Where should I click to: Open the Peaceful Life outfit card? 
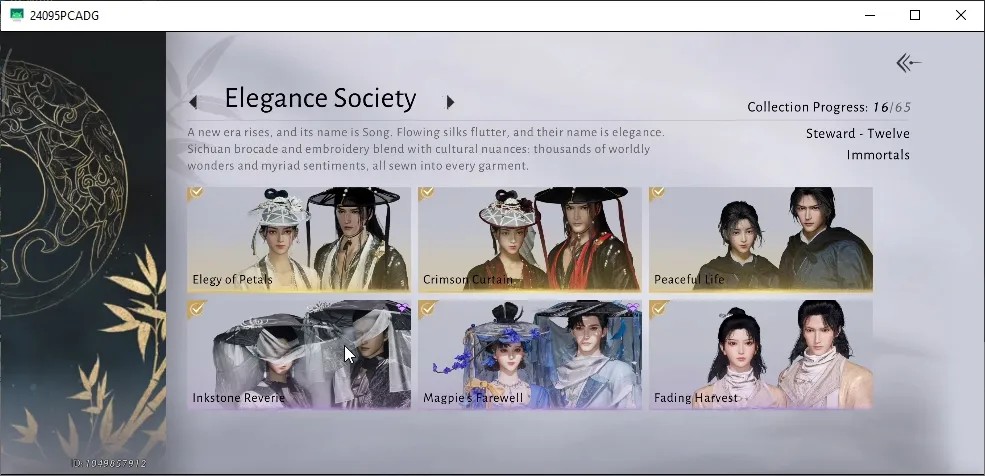tap(761, 239)
